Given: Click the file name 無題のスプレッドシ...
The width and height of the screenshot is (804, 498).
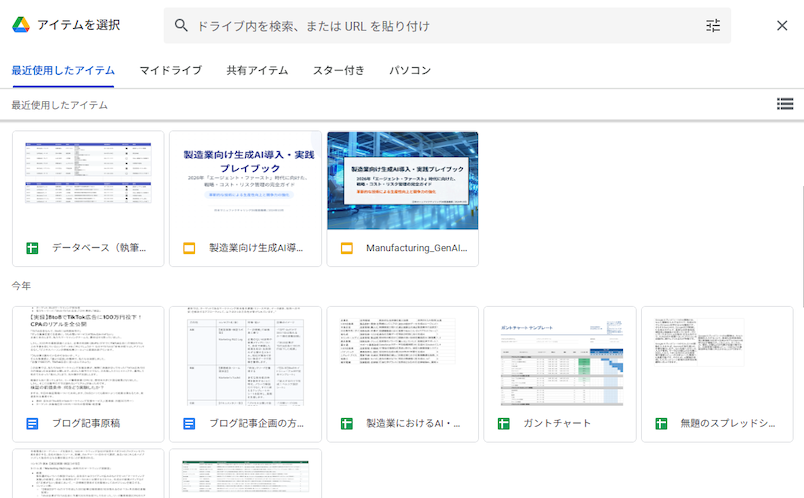Looking at the screenshot, I should point(728,424).
